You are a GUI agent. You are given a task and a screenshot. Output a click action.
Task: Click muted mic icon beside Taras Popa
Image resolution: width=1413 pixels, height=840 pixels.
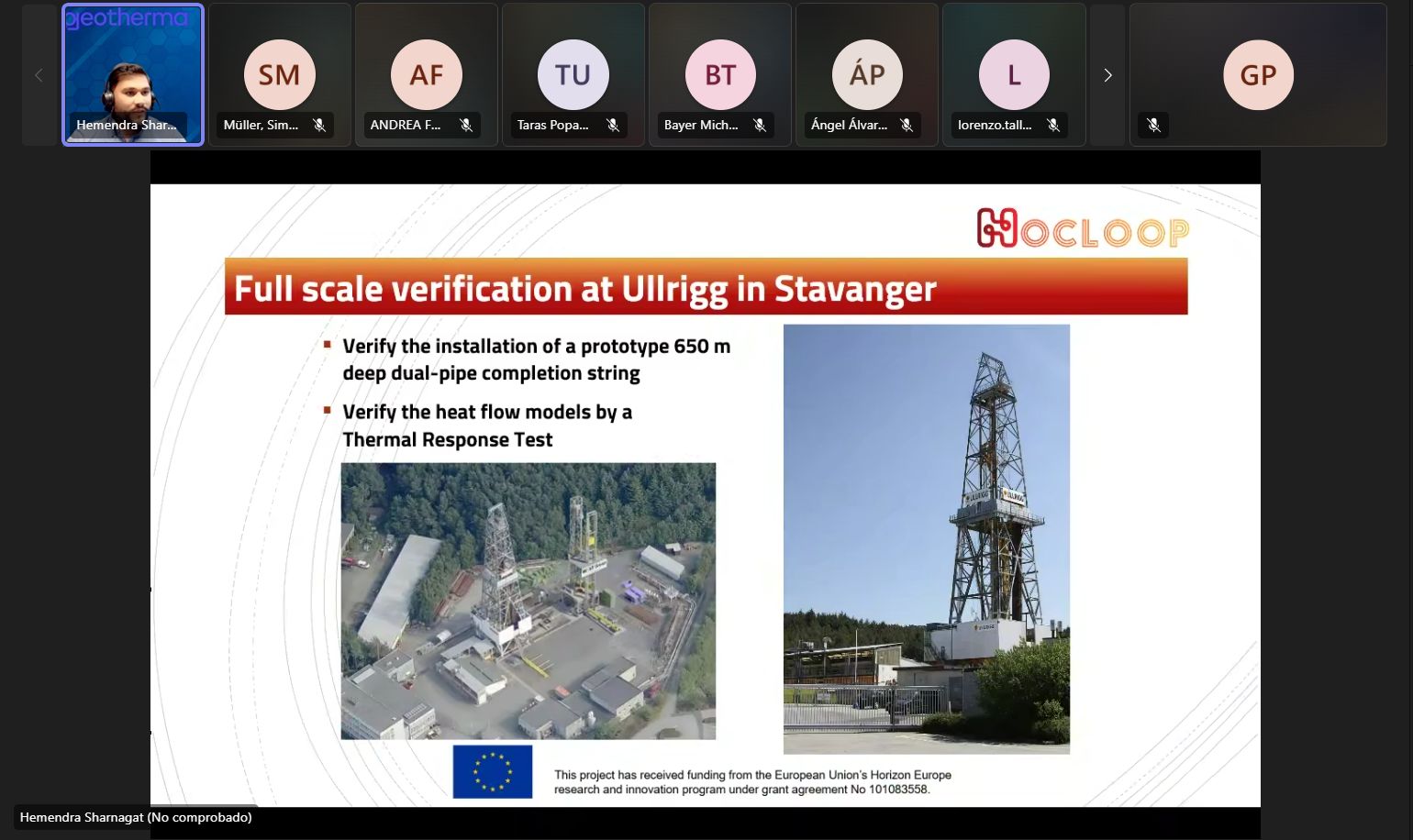click(x=613, y=125)
